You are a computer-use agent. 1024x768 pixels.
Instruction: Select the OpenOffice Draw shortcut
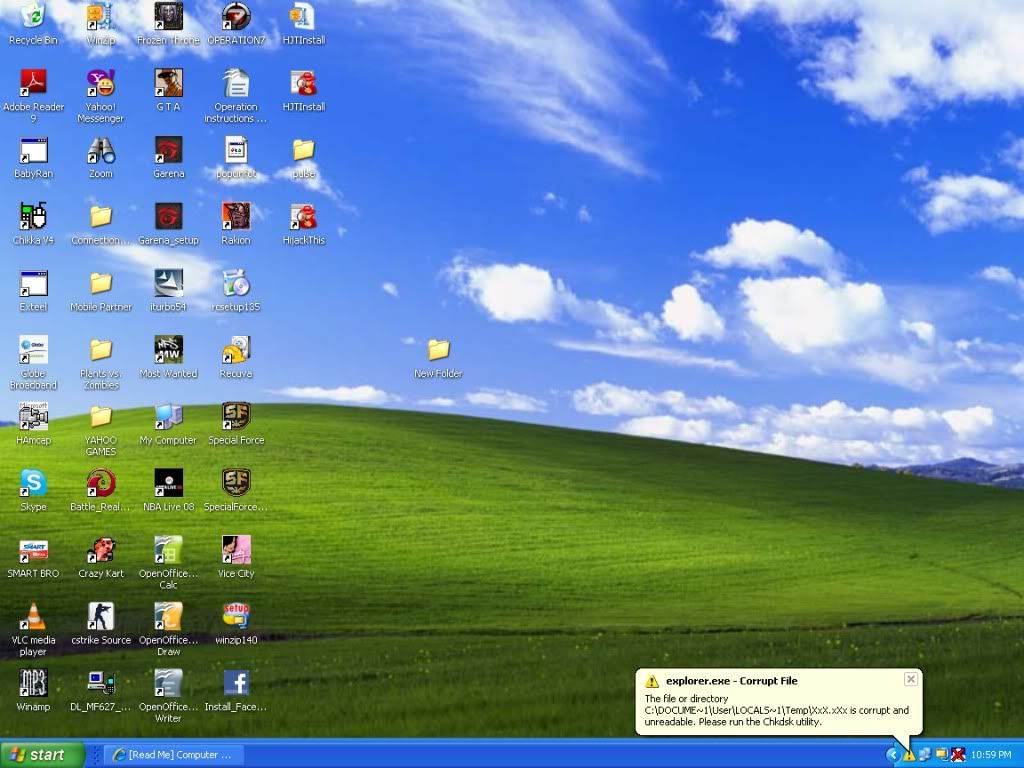pos(168,630)
